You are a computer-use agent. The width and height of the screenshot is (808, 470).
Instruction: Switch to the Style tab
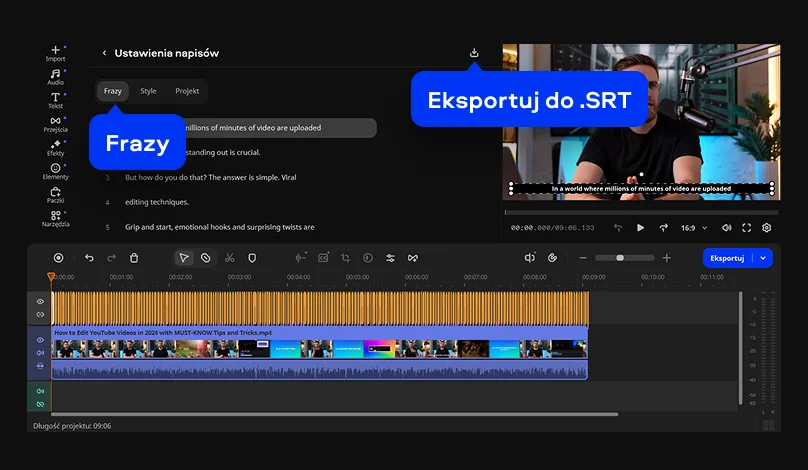tap(148, 91)
